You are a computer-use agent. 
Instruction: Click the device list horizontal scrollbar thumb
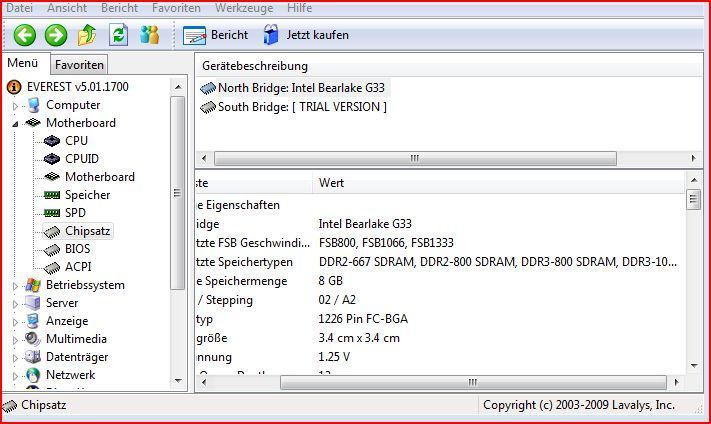(415, 158)
